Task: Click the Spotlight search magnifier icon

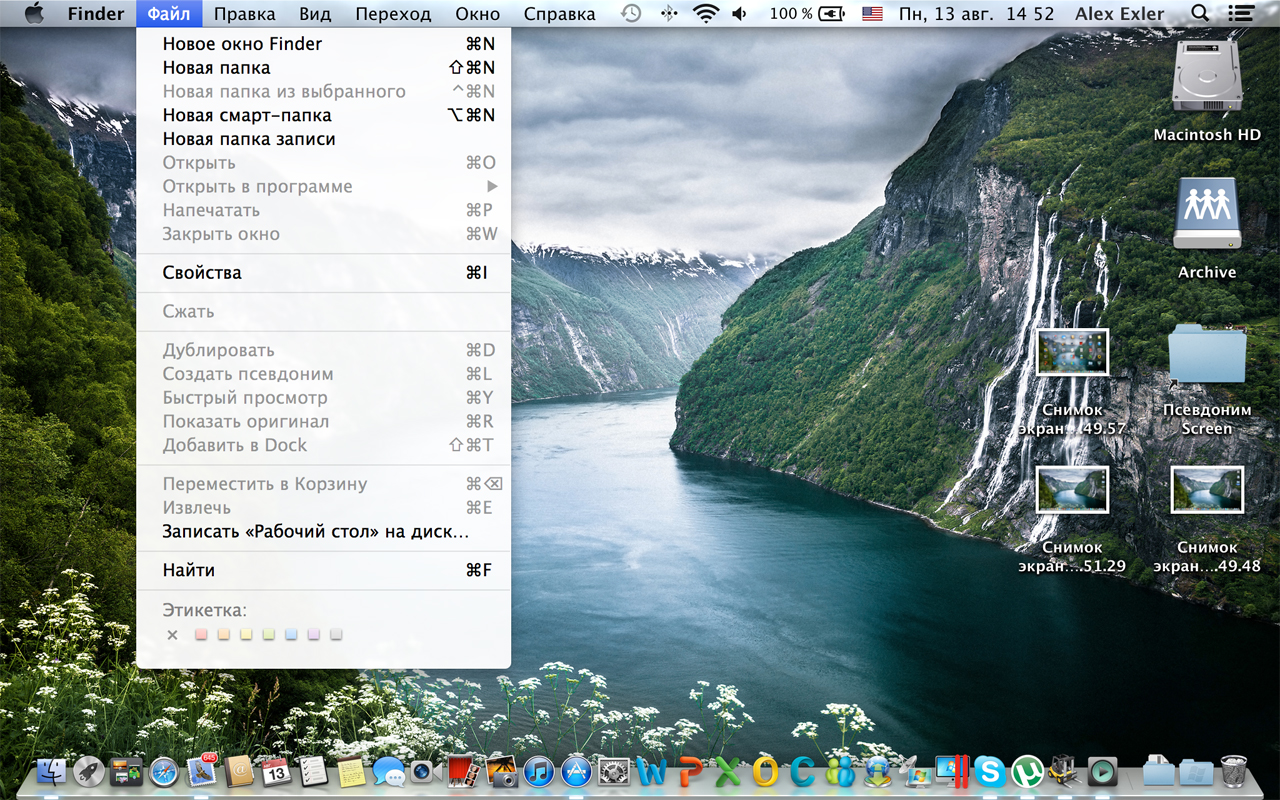Action: pos(1200,14)
